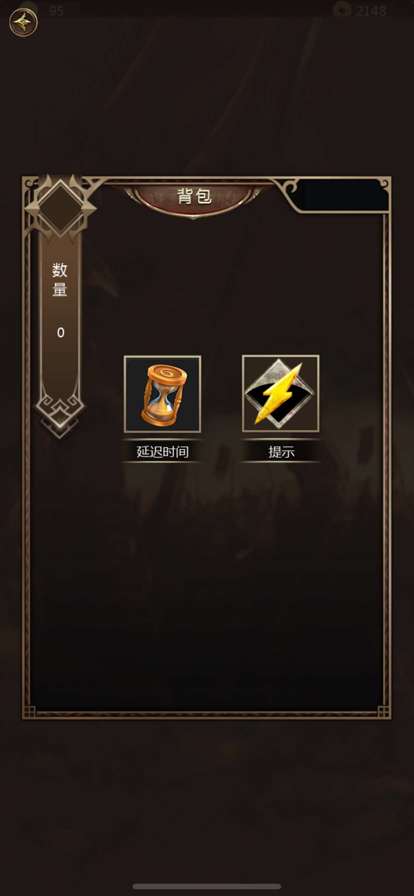
Task: Tap the quantity value 0
Action: click(x=61, y=333)
